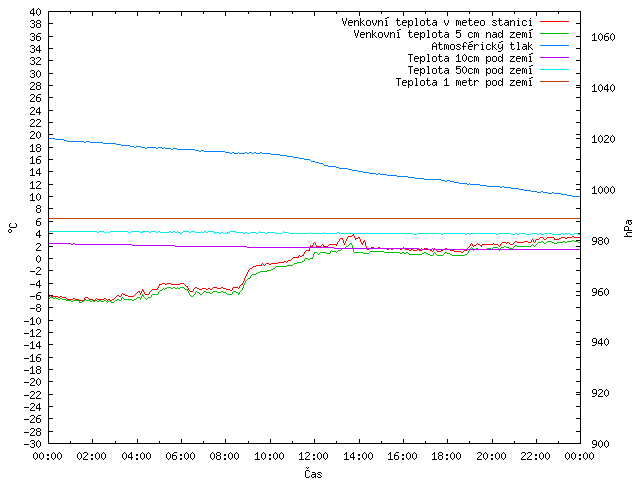Click the '-20' temperature axis label
Image resolution: width=640 pixels, height=480 pixels.
coord(33,382)
